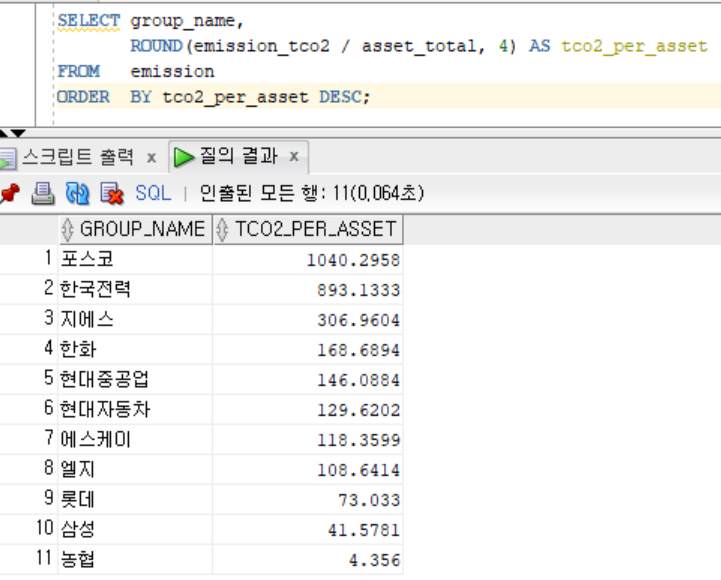
Task: Switch to 질의 결과 tab
Action: point(239,156)
